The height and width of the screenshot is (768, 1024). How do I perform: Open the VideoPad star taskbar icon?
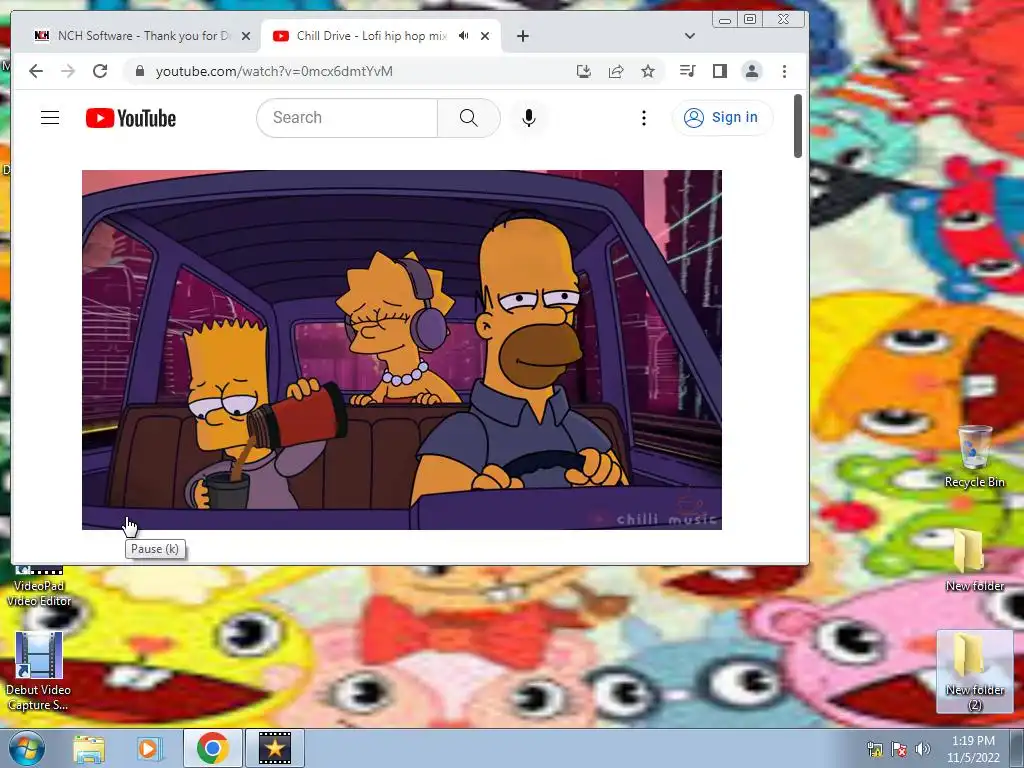pos(274,748)
